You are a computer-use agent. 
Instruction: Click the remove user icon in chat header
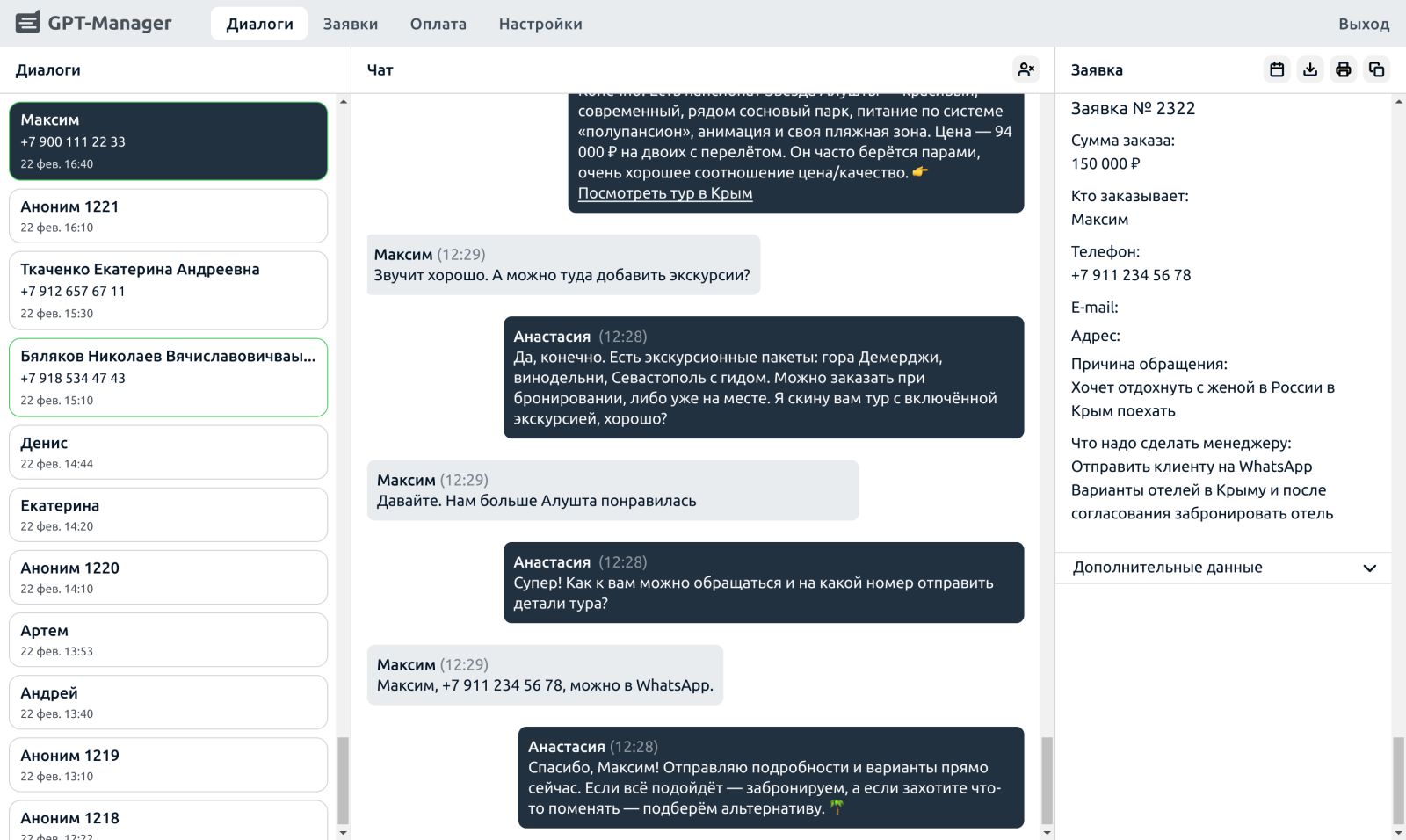pyautogui.click(x=1026, y=69)
